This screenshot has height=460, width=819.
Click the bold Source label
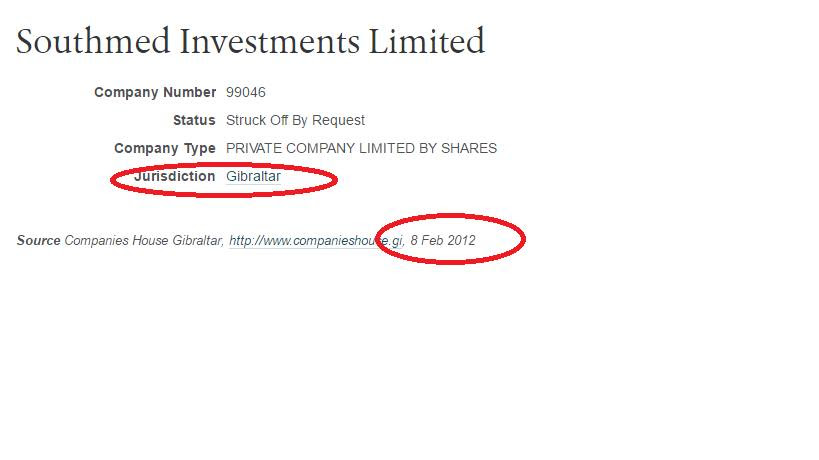tap(39, 241)
